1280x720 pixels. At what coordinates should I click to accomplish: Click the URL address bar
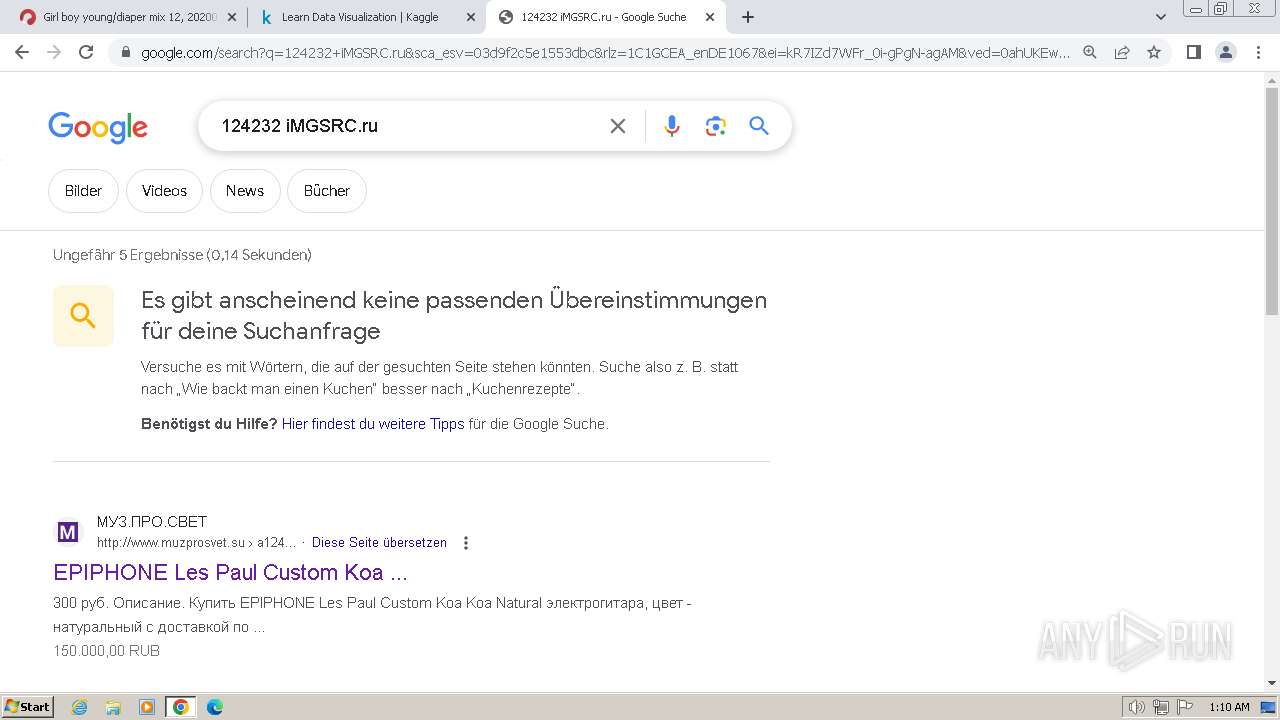605,52
